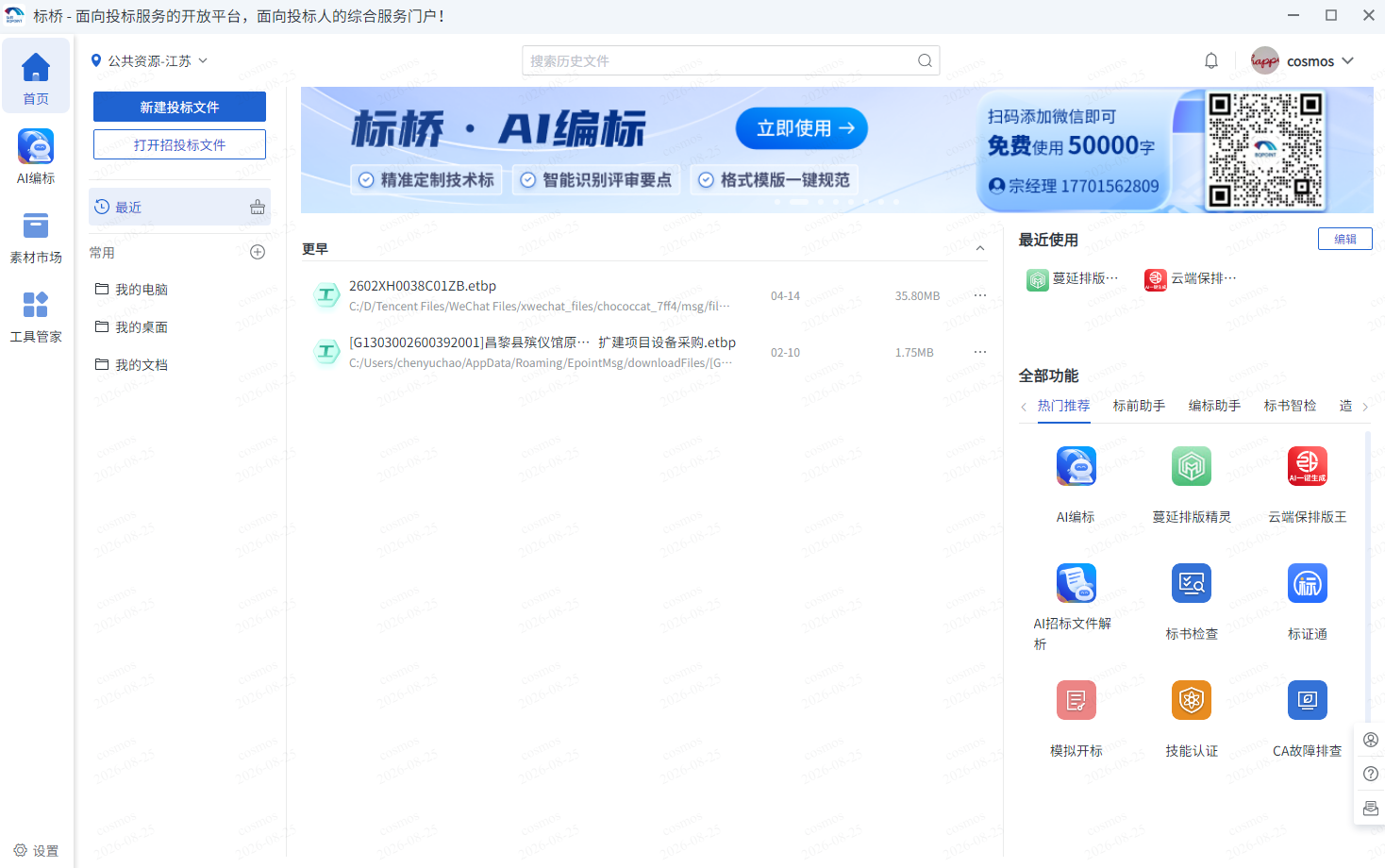Screen dimensions: 1385x868
Task: Switch to 标前助手 tab
Action: (x=1139, y=406)
